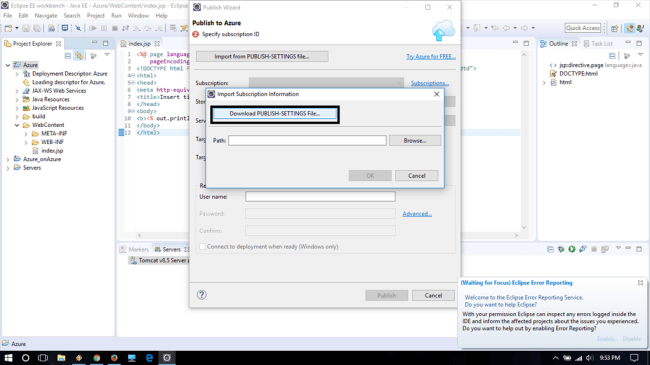Switch to the Task List tab
Screen dimensions: 650x365
click(x=598, y=44)
